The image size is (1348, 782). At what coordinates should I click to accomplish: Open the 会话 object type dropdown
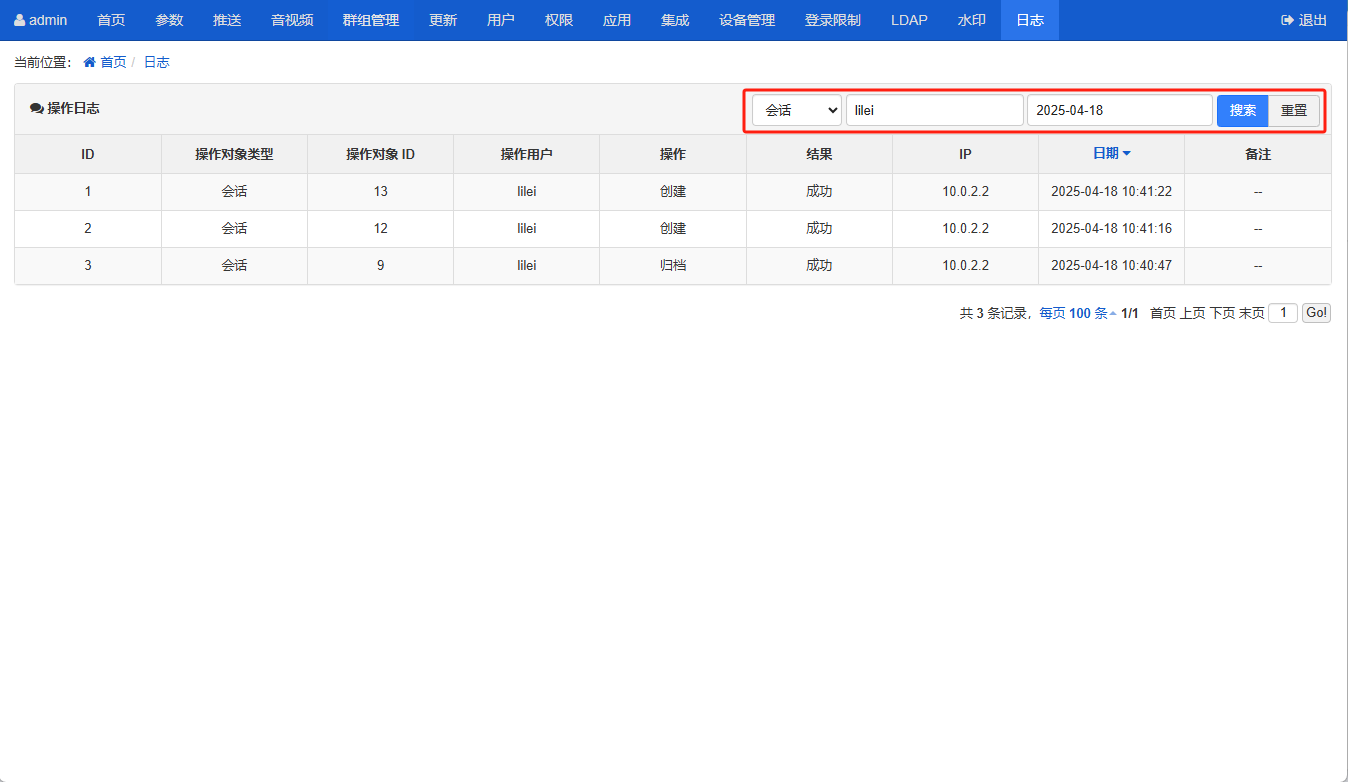[x=796, y=110]
